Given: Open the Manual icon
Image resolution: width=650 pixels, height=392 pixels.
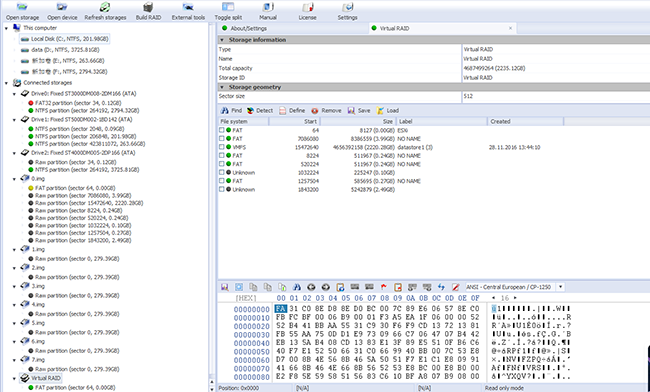Looking at the screenshot, I should (x=268, y=7).
